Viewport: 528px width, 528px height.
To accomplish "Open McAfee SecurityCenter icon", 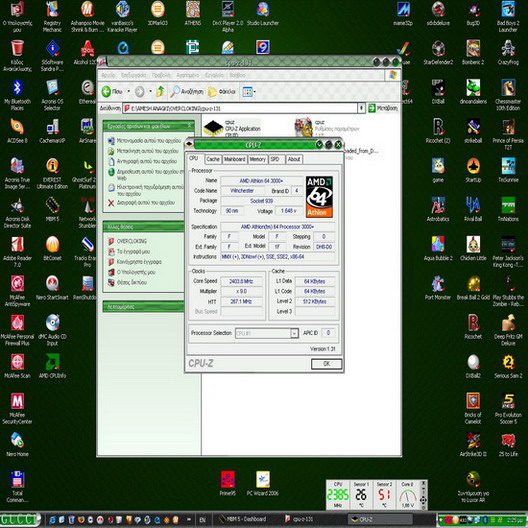I will [17, 409].
